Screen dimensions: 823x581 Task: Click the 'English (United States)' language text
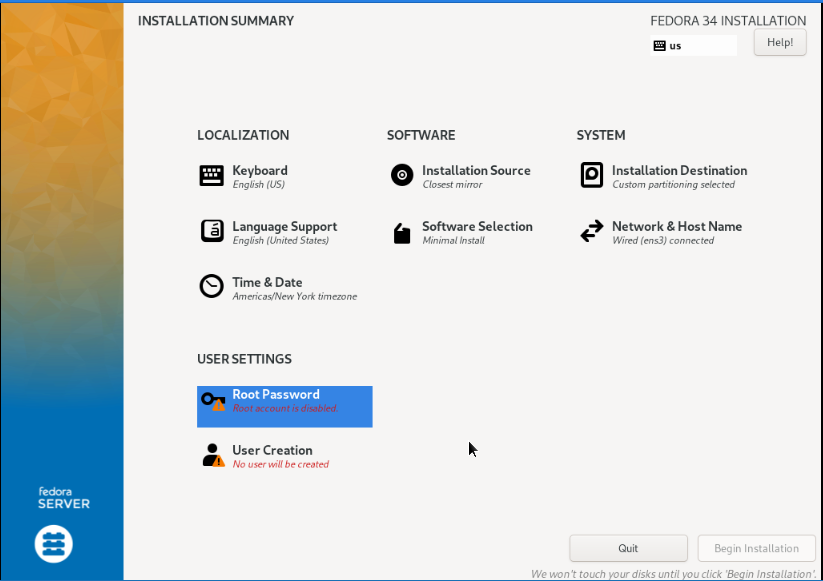click(x=281, y=240)
